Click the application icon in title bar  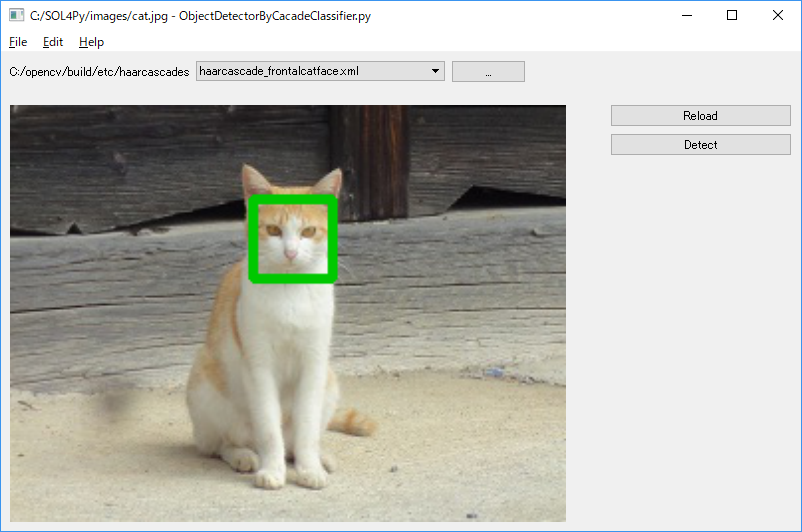16,15
